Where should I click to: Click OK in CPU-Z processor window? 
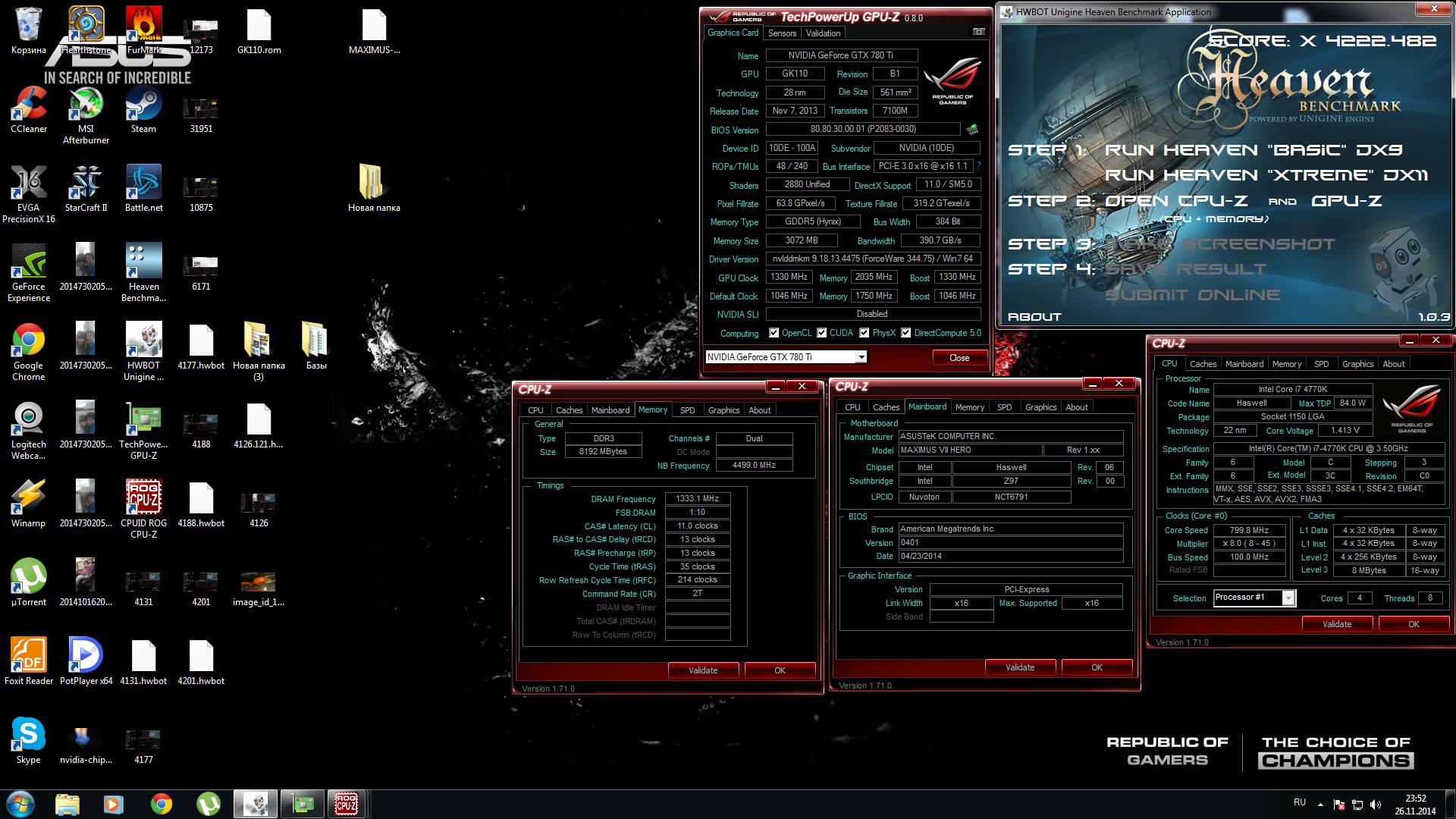click(x=1414, y=624)
